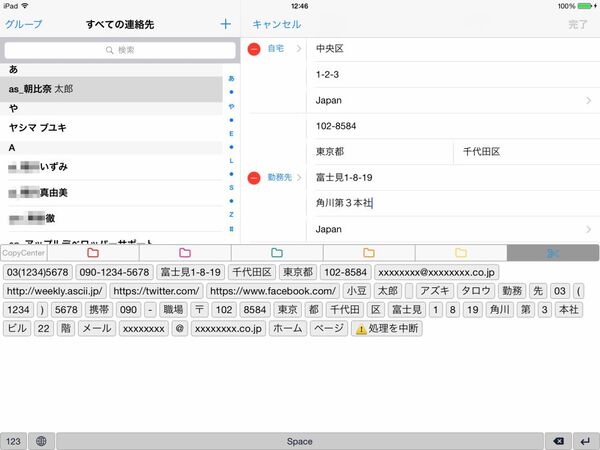Tap the 角川第３本社 field
The width and height of the screenshot is (600, 450).
(453, 203)
